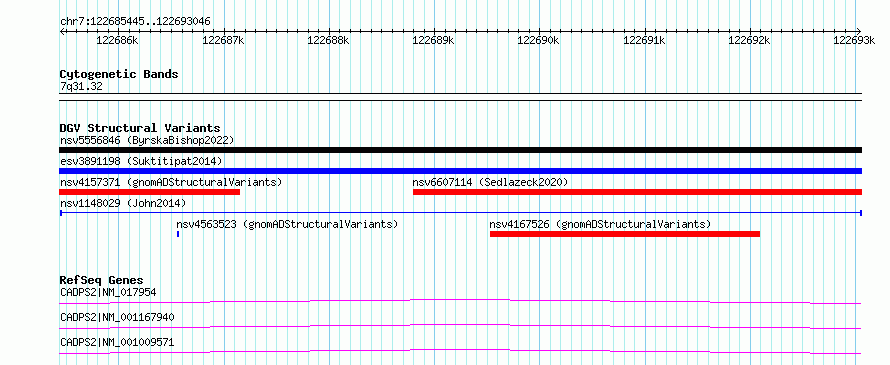
Task: Click the blue esv3891198 variant bar
Action: pyautogui.click(x=460, y=171)
